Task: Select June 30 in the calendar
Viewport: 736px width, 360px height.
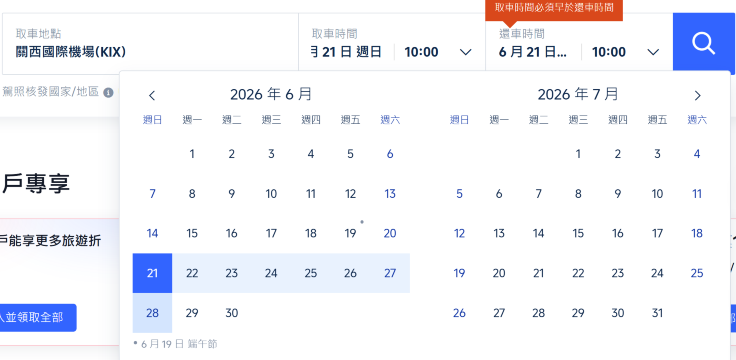Action: coord(232,313)
